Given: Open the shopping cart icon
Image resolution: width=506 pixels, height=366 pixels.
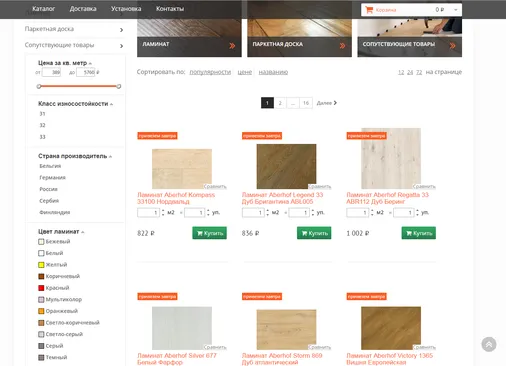Looking at the screenshot, I should (x=369, y=10).
